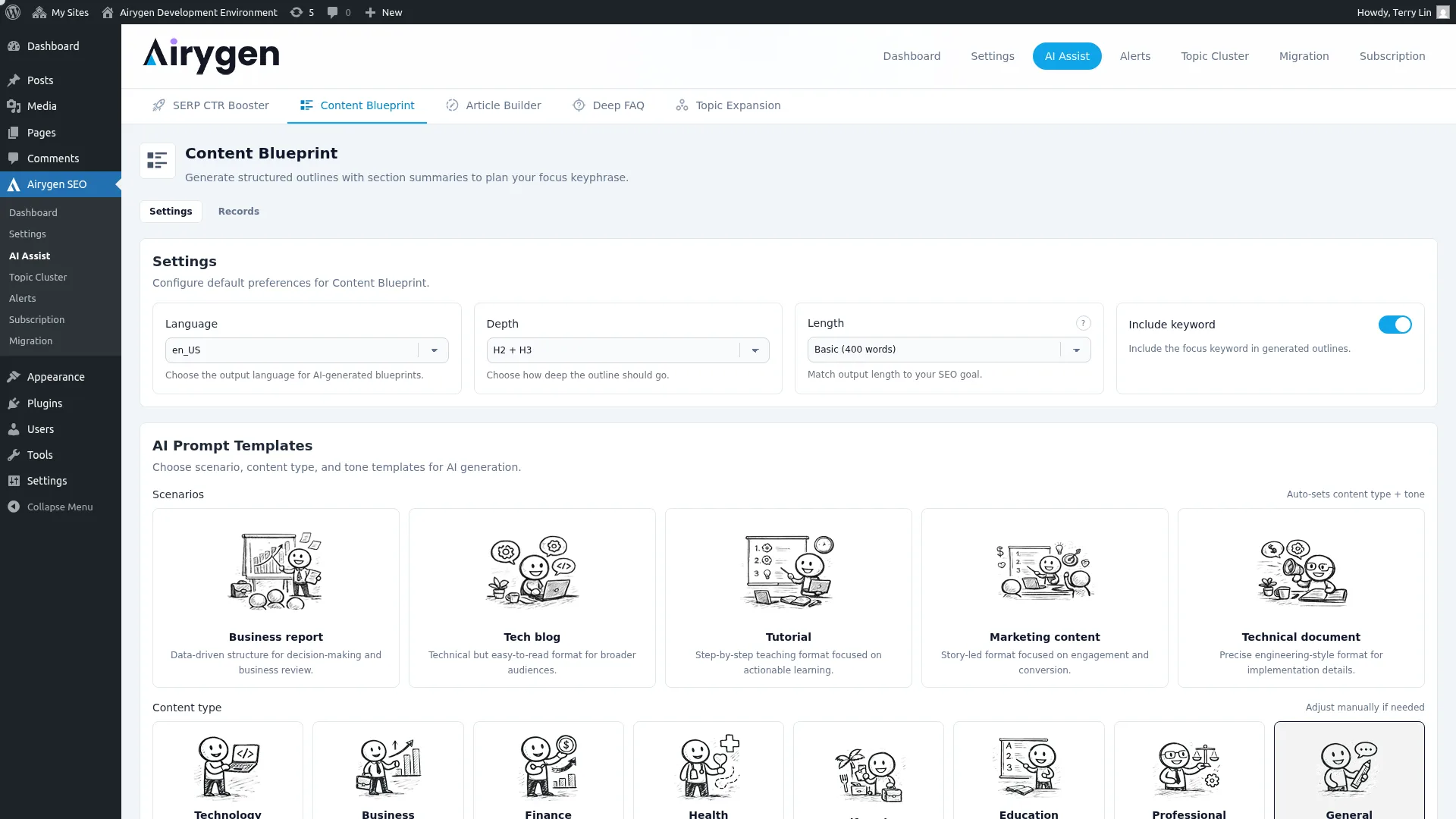Select the Professional content type card

[x=1189, y=770]
